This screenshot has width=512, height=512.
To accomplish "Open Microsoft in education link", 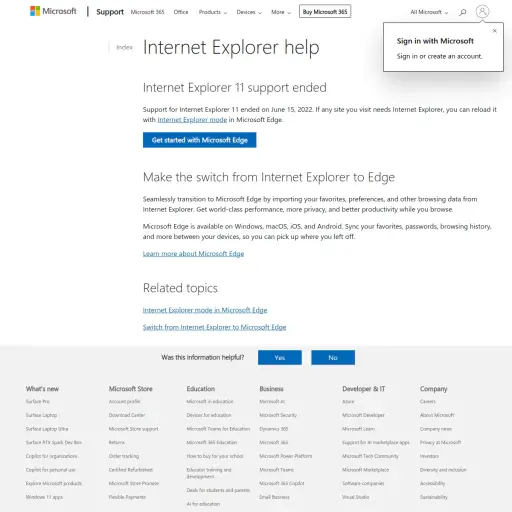I will pyautogui.click(x=210, y=401).
